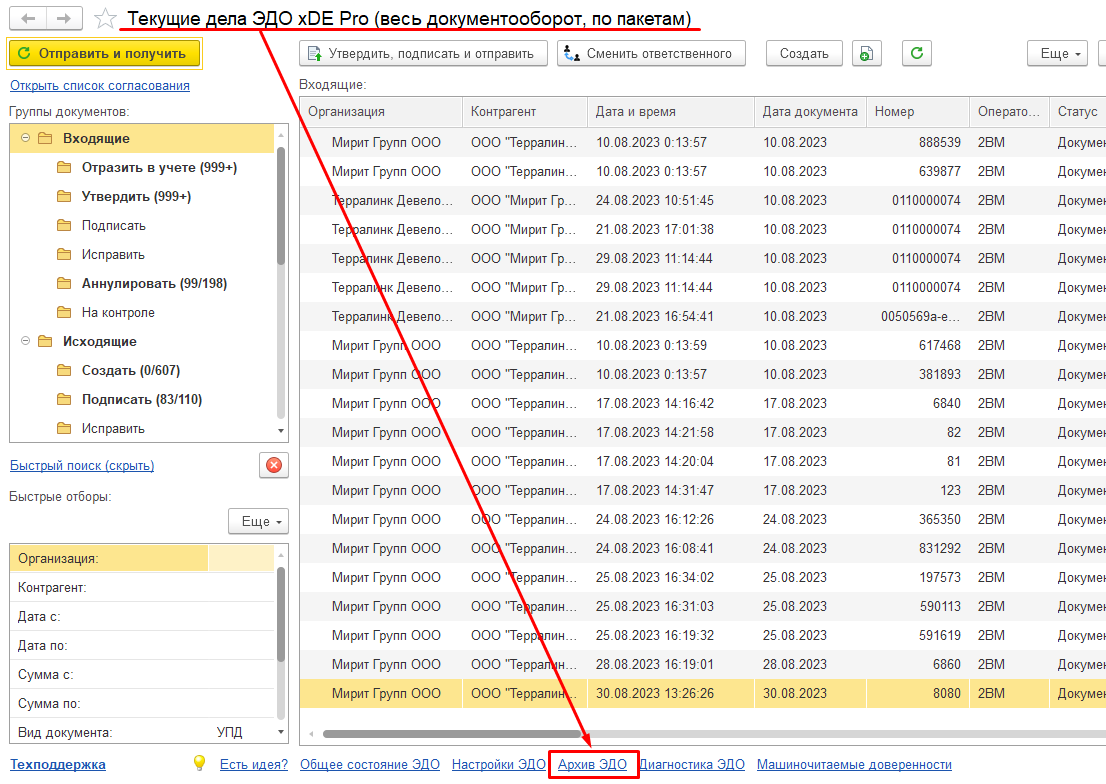Click Утвердить, подписать и отправить
The image size is (1106, 784).
tap(423, 54)
